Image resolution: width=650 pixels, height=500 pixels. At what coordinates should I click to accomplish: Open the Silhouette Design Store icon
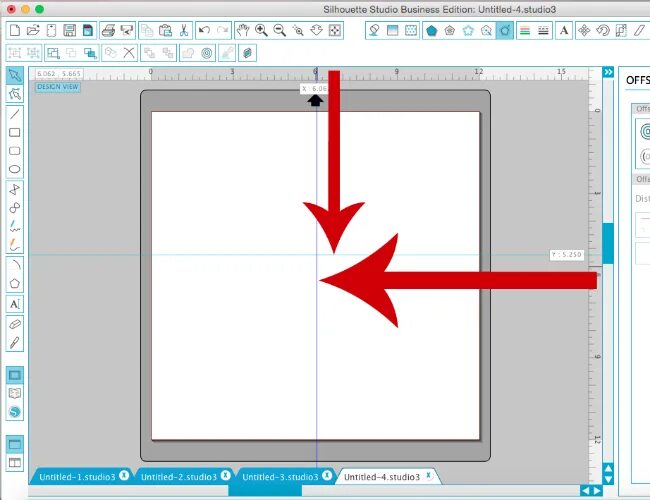(x=15, y=412)
